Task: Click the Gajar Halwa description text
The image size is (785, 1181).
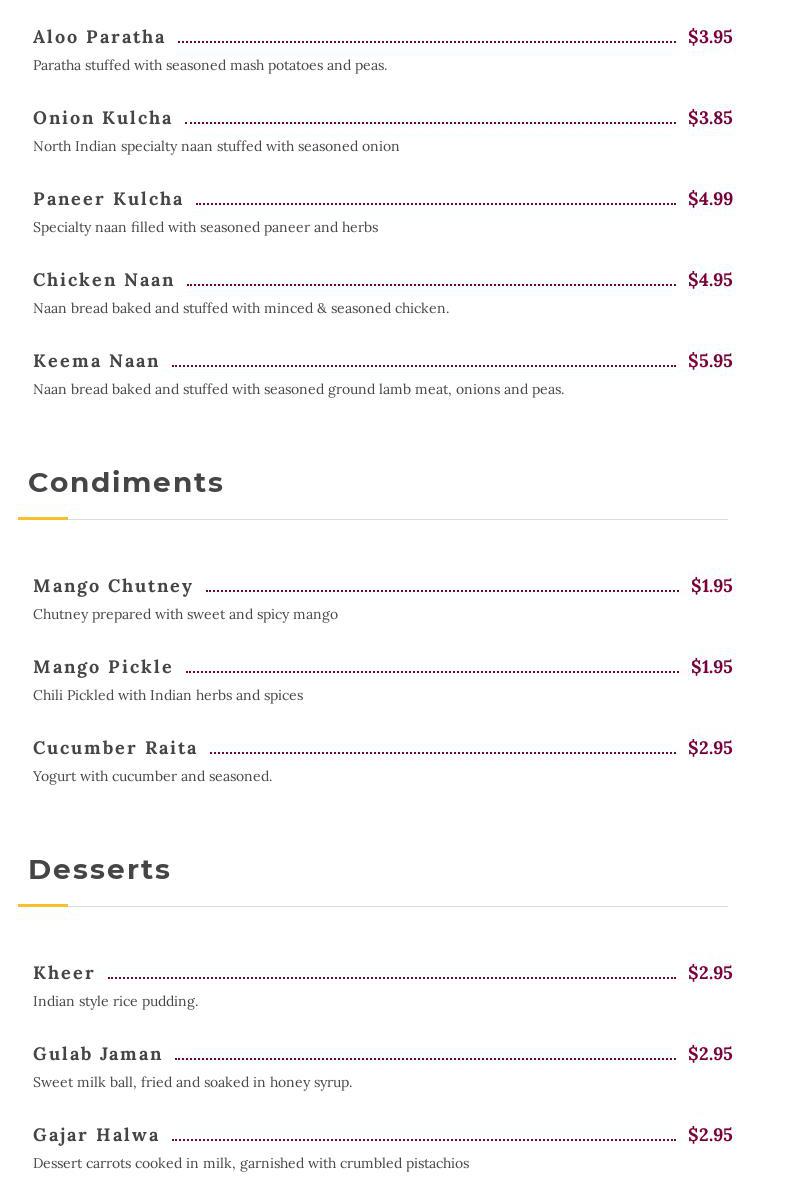Action: pos(251,1164)
